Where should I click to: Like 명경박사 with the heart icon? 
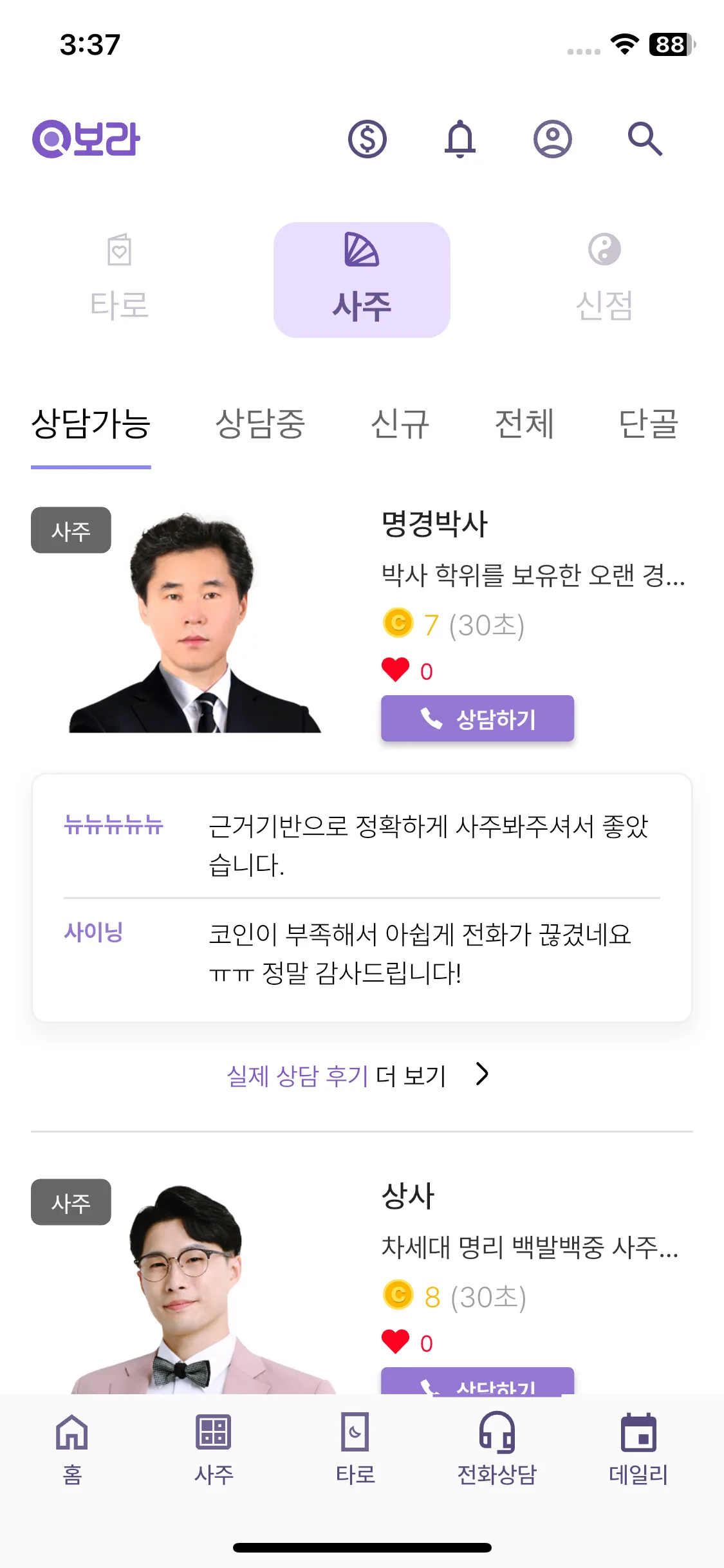(395, 670)
